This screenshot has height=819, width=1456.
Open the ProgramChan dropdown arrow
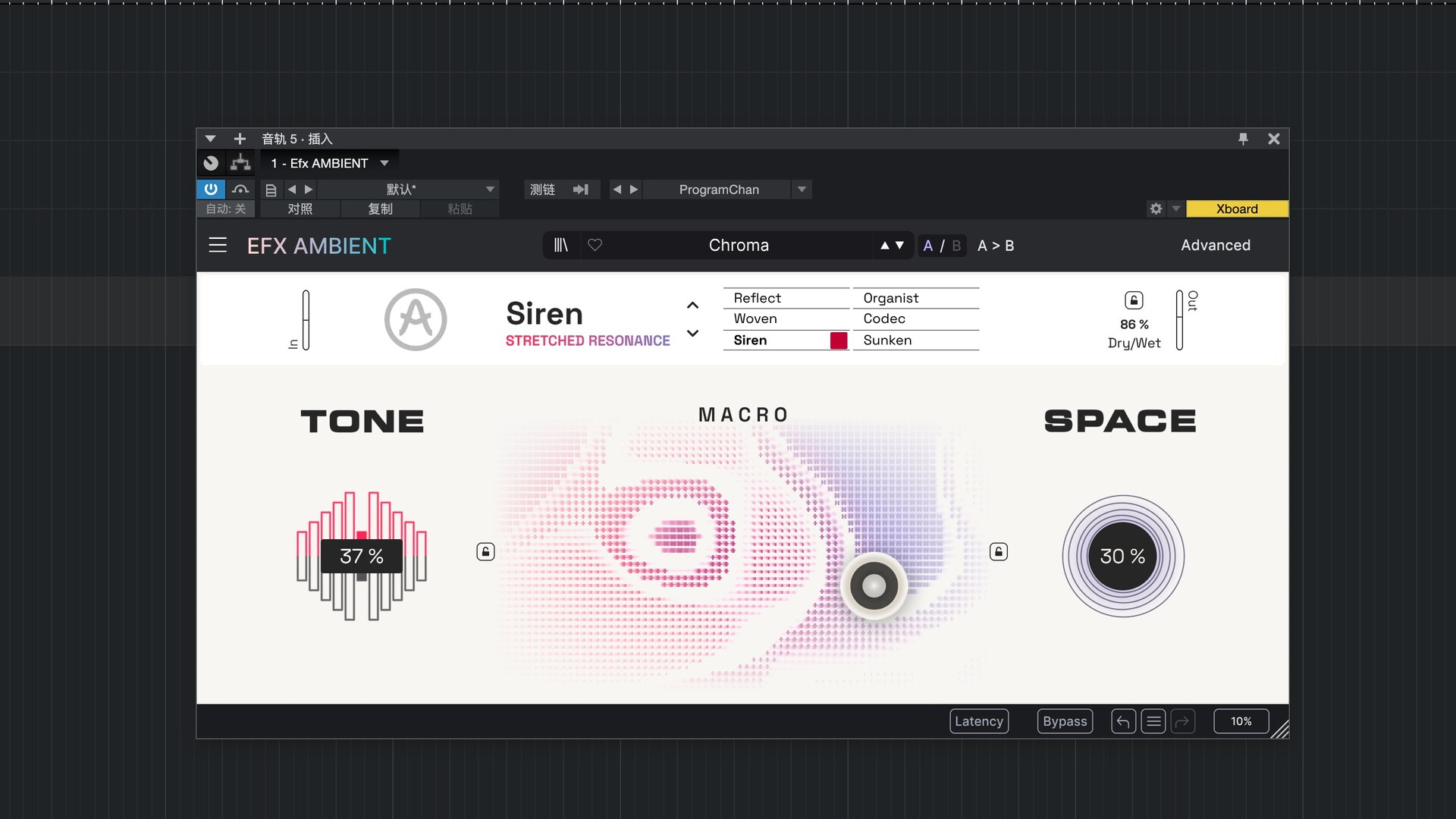point(802,189)
